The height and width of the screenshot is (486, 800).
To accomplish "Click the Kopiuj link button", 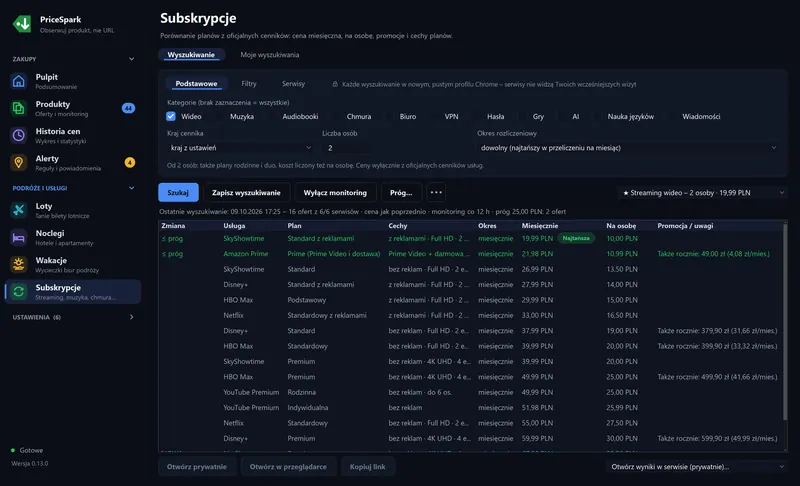I will [367, 467].
